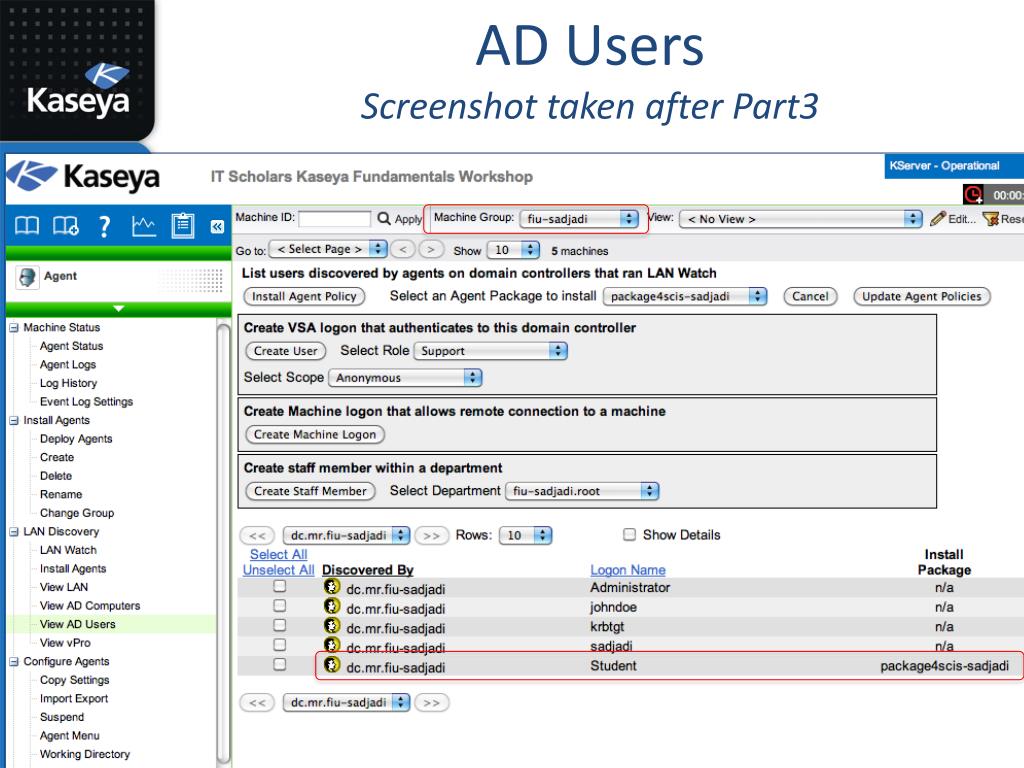The image size is (1024, 768).
Task: Open Copy Settings in navigation tree
Action: [74, 680]
